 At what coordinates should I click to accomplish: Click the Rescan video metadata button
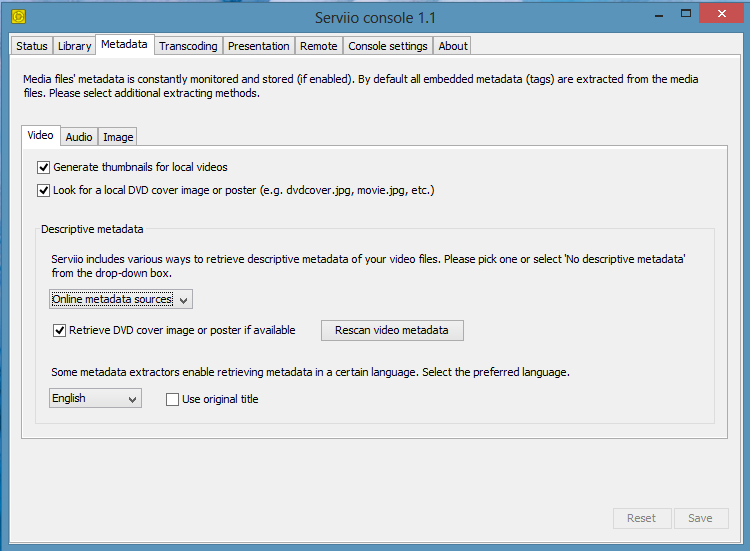click(x=392, y=330)
